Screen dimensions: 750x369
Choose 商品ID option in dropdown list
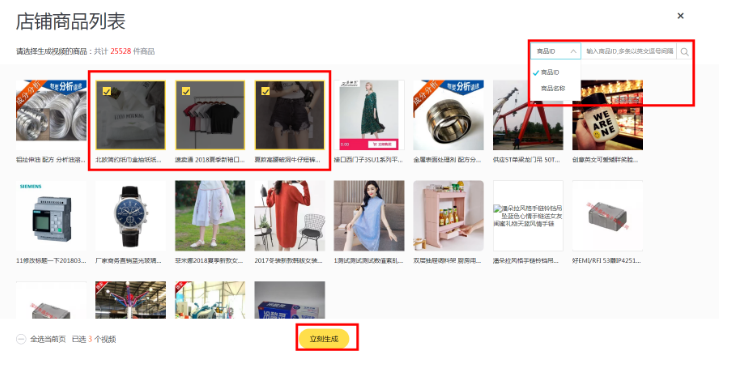[550, 73]
